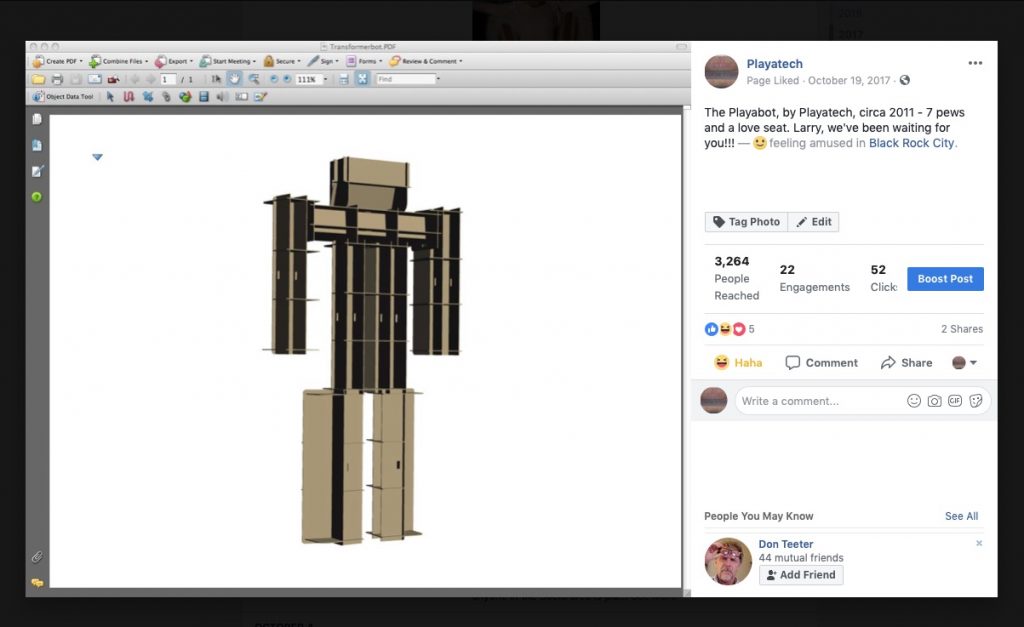Click the camera icon in comment box
Screen dimensions: 1024x627
[934, 401]
